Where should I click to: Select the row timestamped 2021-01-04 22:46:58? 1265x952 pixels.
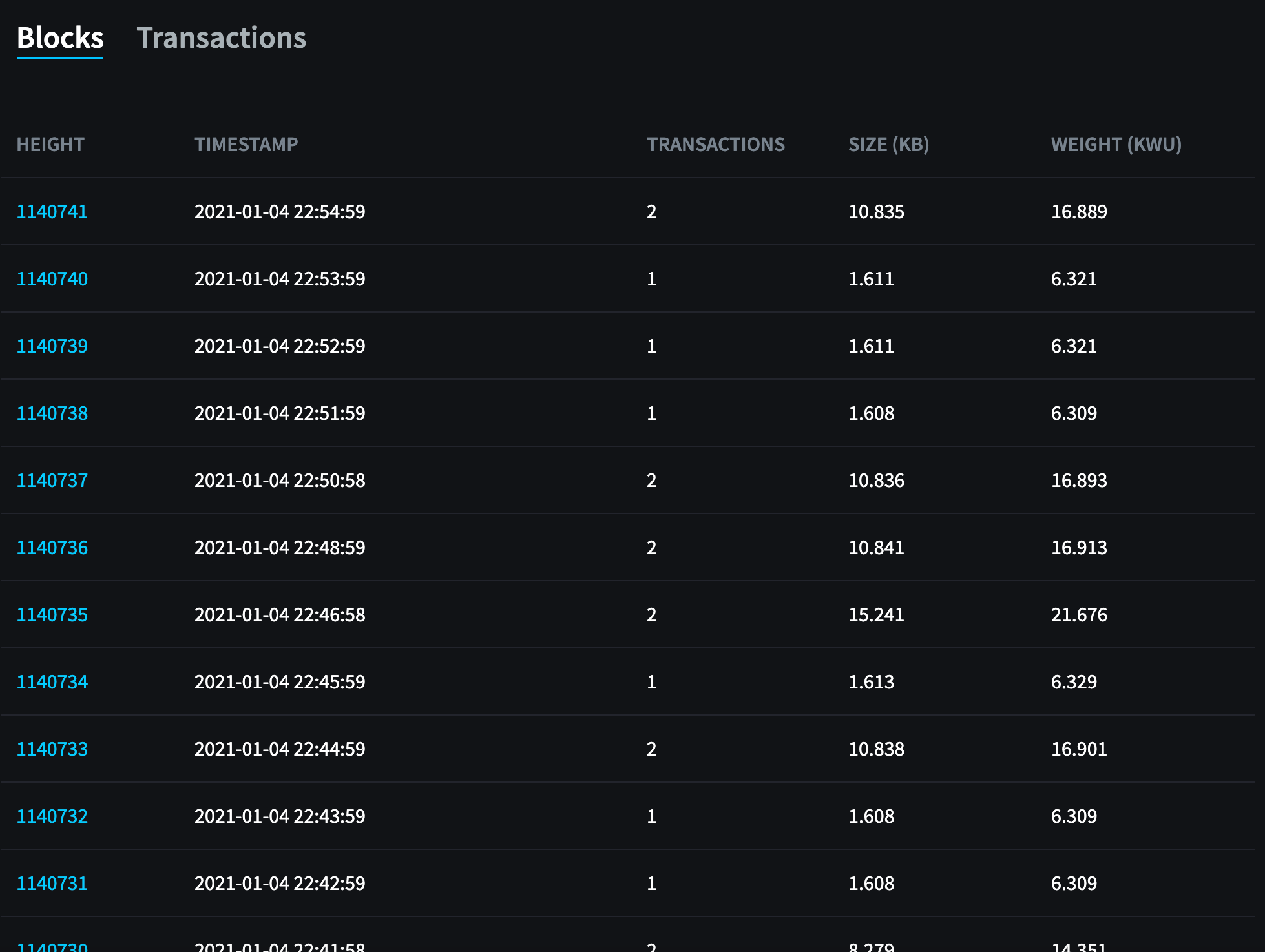click(x=280, y=614)
